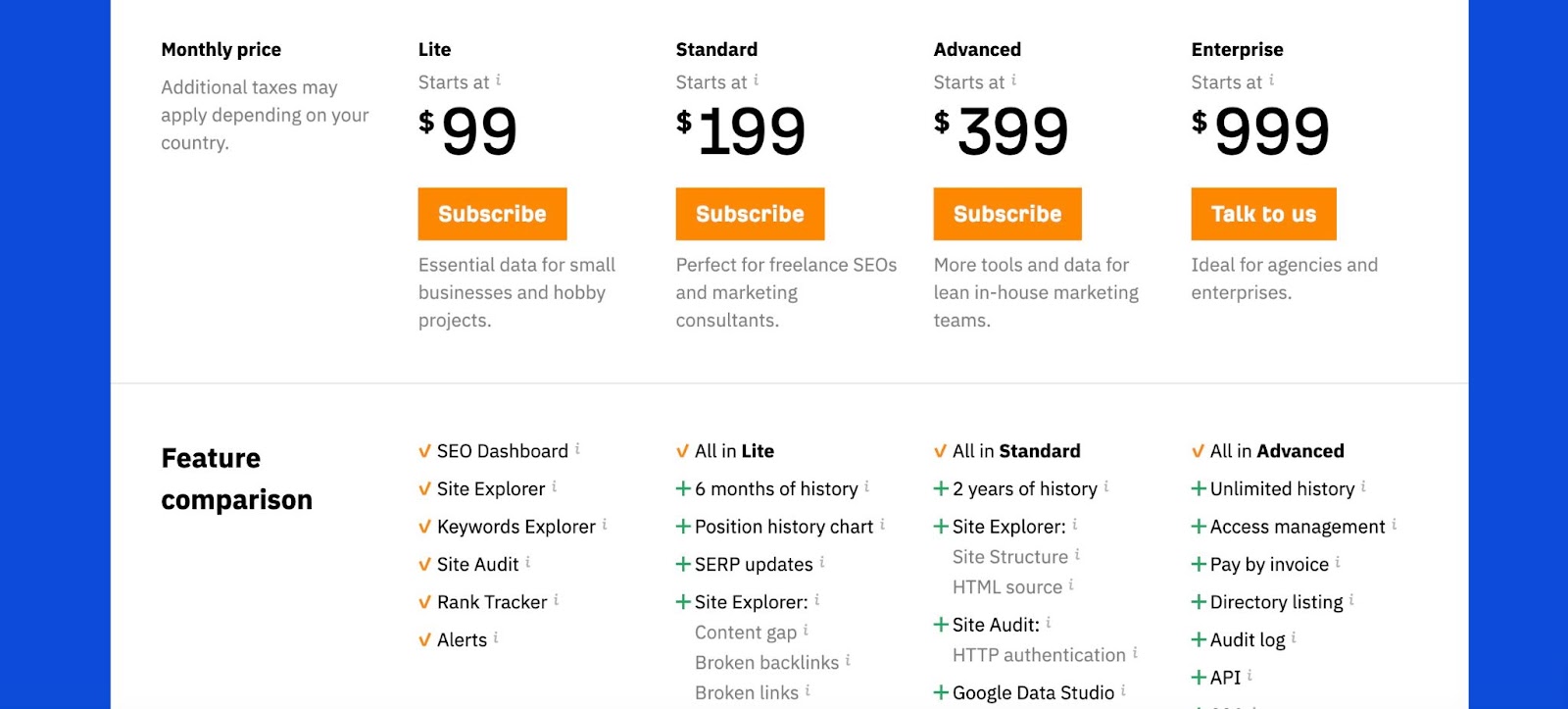Image resolution: width=1568 pixels, height=709 pixels.
Task: Click info icon next to 2 years of history
Action: coord(1106,486)
